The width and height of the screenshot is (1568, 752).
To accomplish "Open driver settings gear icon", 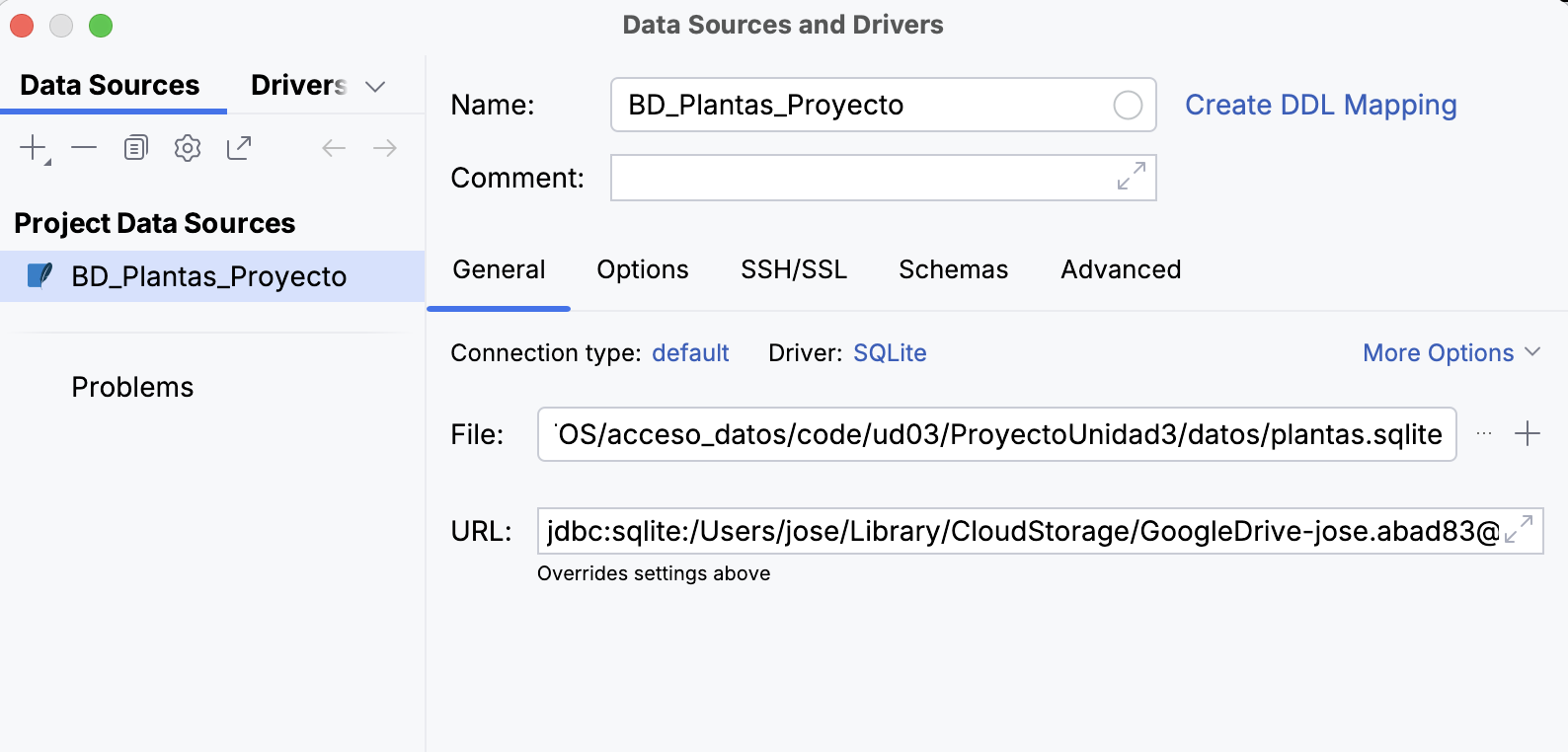I will [x=188, y=148].
